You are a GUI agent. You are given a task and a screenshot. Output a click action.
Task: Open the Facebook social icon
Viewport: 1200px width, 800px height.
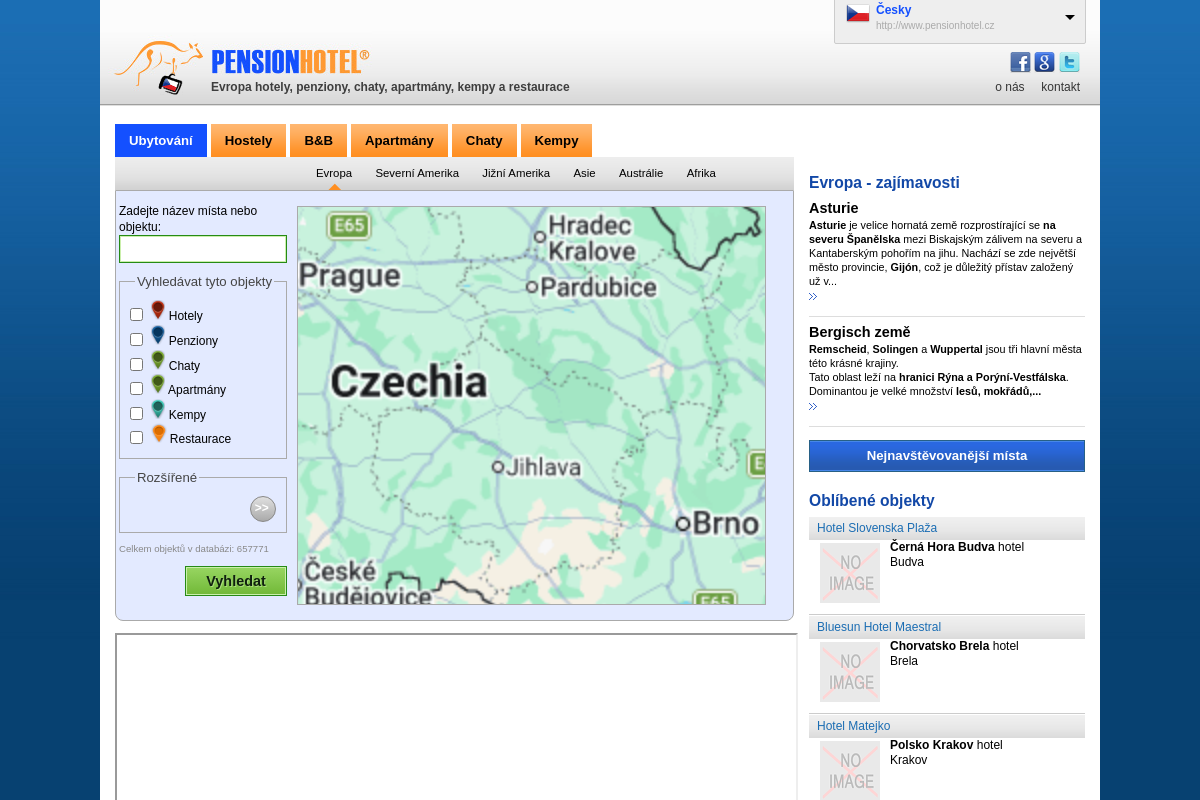coord(1020,62)
